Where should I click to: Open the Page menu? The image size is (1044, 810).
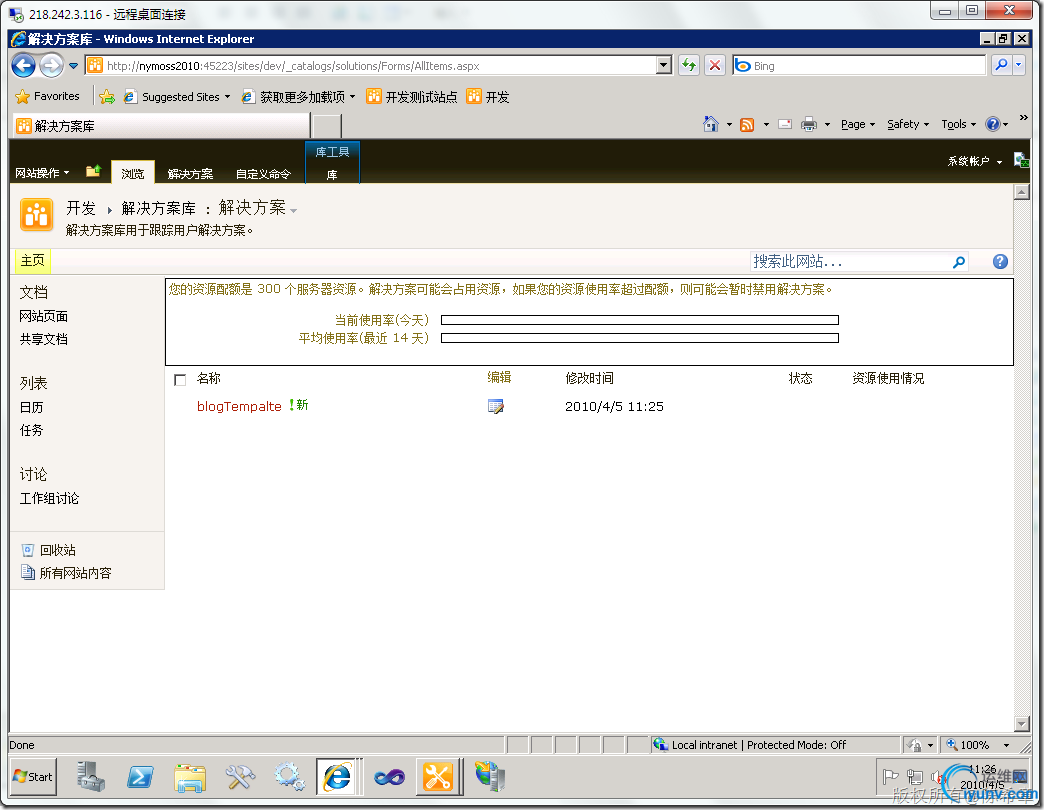coord(858,124)
